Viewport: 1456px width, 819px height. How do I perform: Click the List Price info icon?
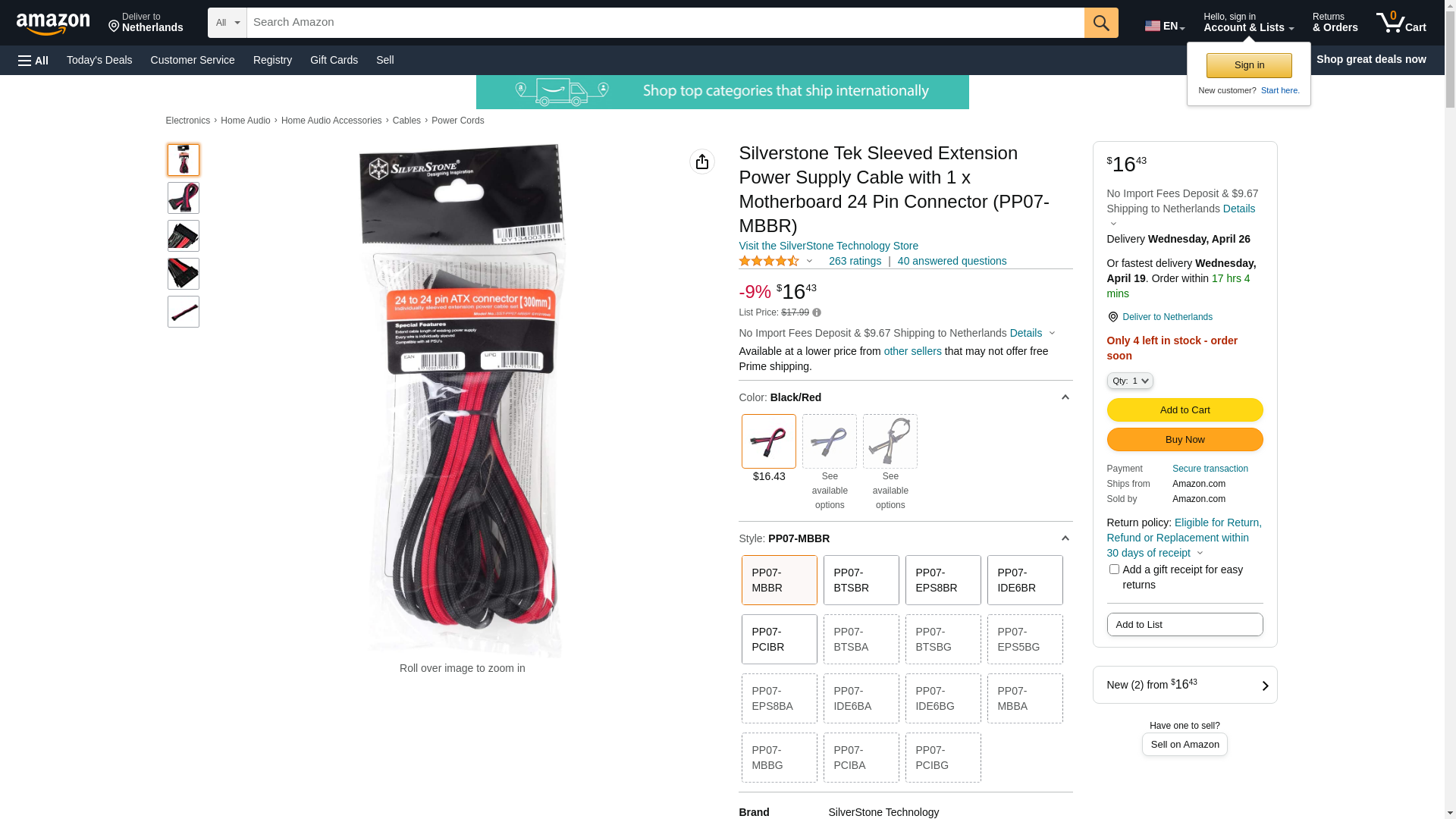coord(817,312)
